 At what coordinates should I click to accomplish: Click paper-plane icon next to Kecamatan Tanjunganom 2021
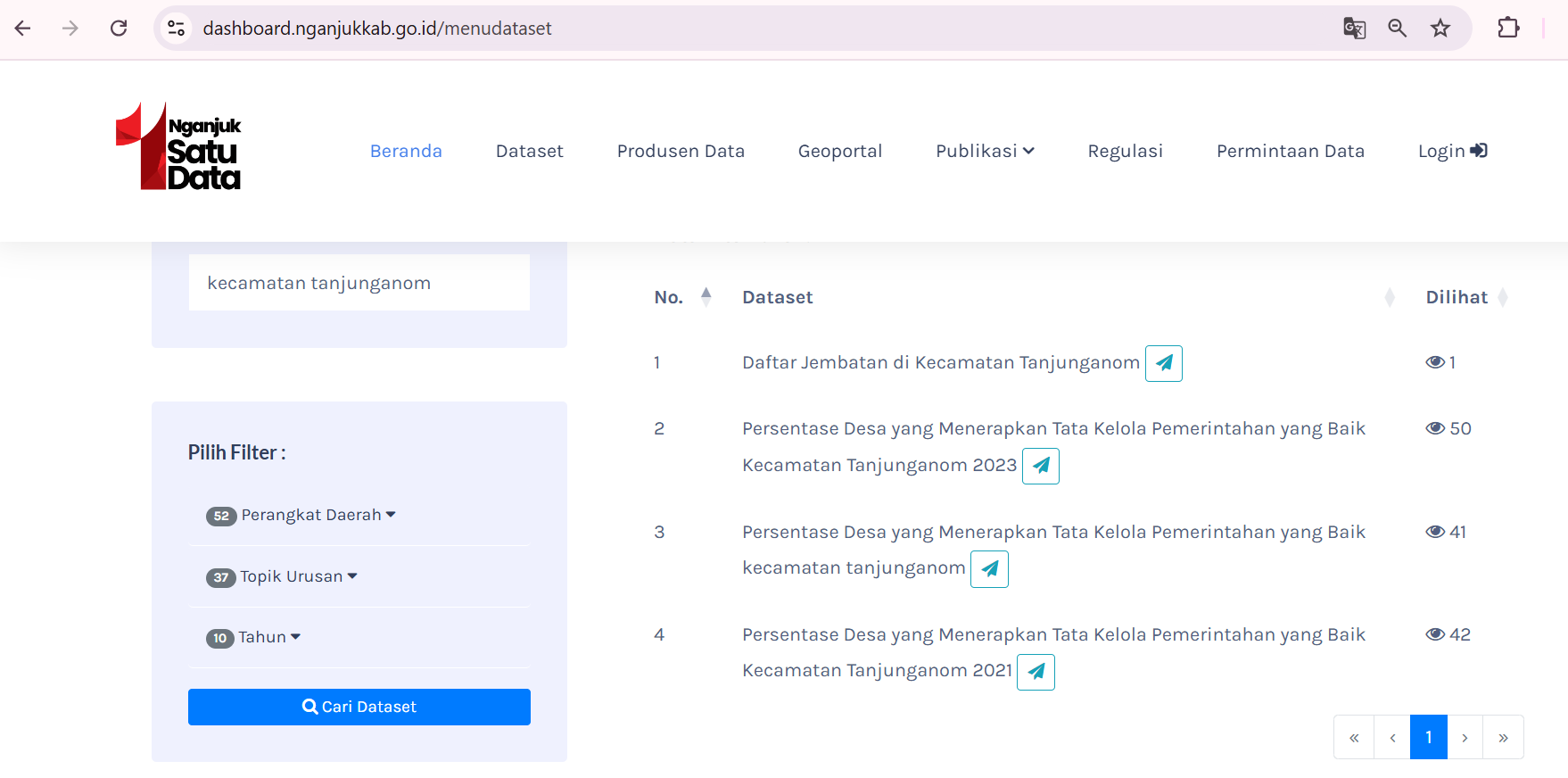[x=1036, y=672]
